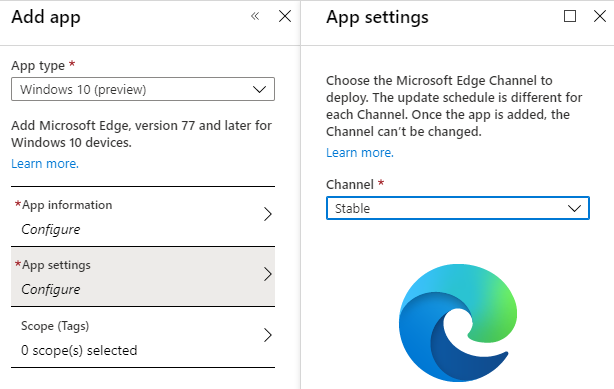This screenshot has width=614, height=389.
Task: Open the Scope (Tags) row
Action: coord(143,337)
